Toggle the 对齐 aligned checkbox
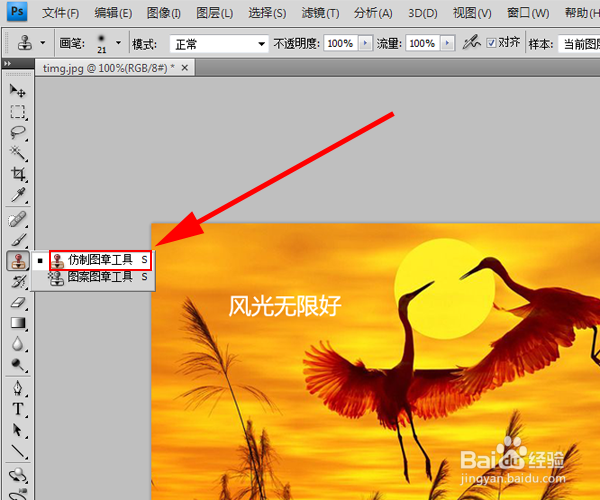The height and width of the screenshot is (500, 600). click(x=491, y=43)
